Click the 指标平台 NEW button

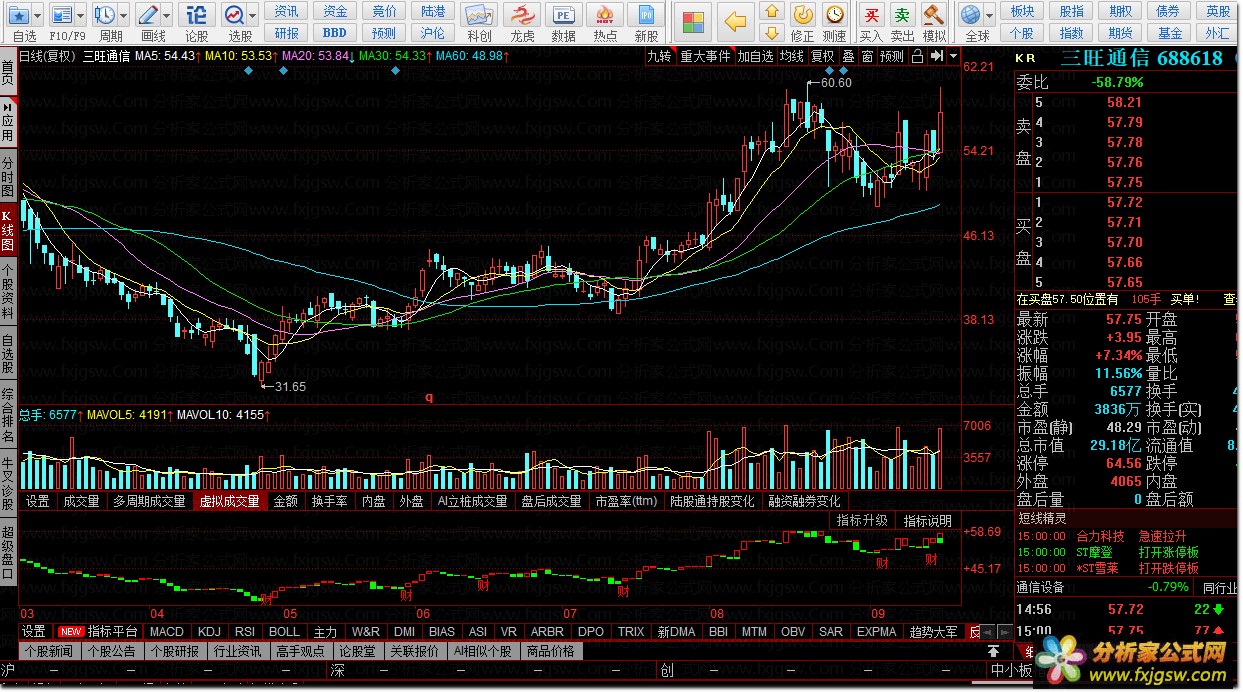coord(97,631)
